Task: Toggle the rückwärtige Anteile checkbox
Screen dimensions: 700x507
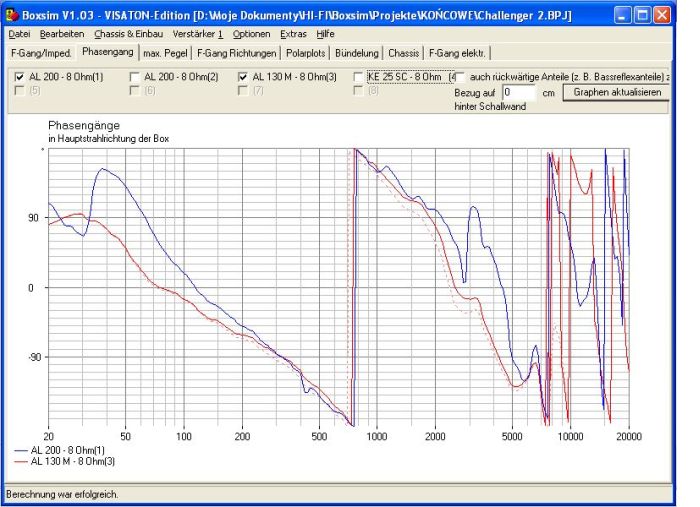Action: pyautogui.click(x=460, y=77)
